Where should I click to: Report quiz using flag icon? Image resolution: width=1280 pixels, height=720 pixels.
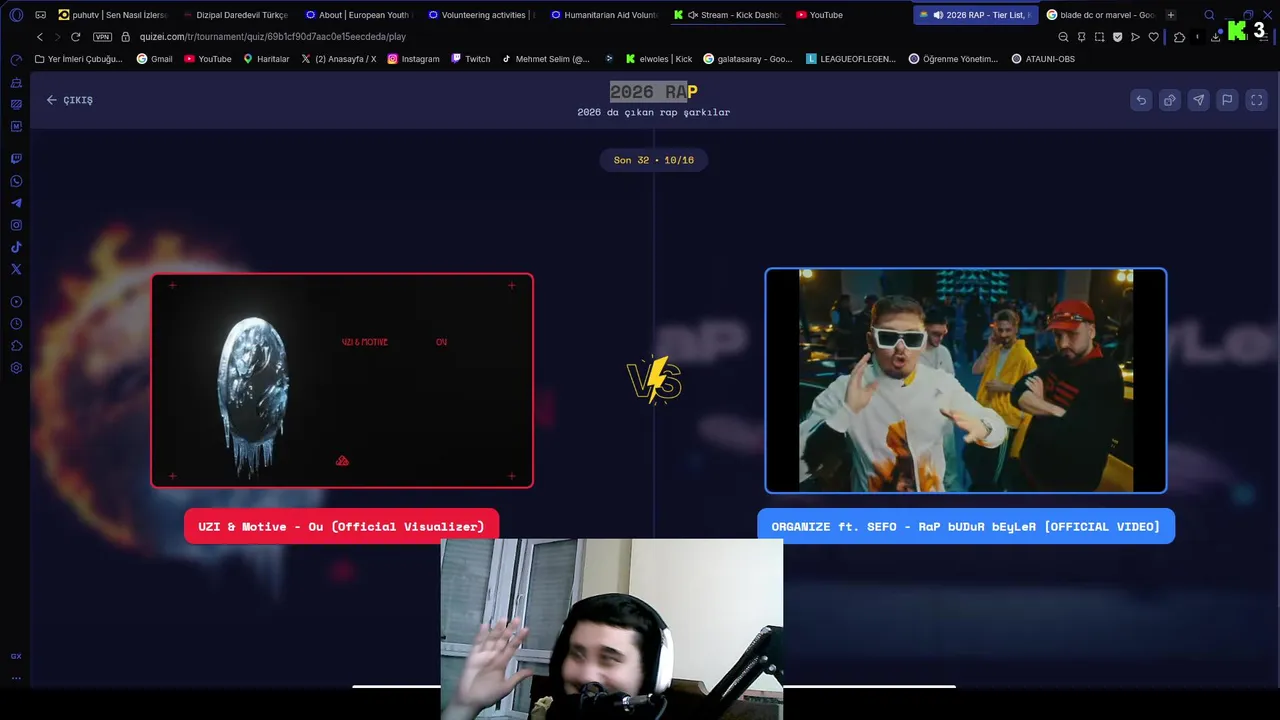point(1227,100)
